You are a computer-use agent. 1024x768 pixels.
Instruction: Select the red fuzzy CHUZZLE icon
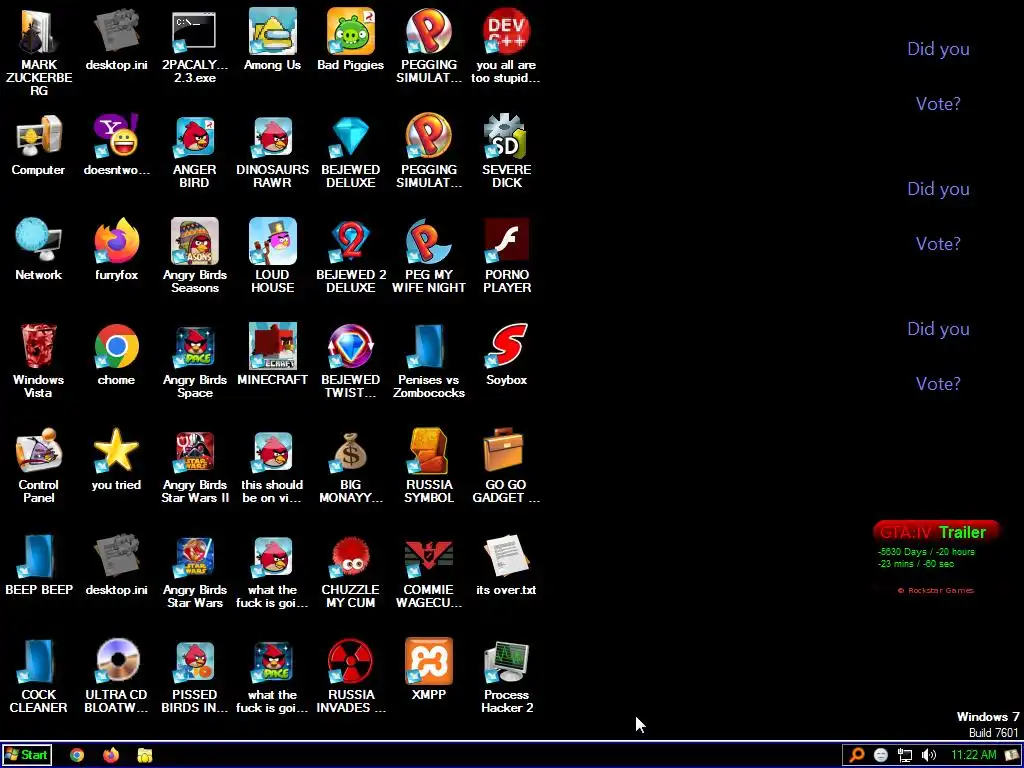point(351,557)
